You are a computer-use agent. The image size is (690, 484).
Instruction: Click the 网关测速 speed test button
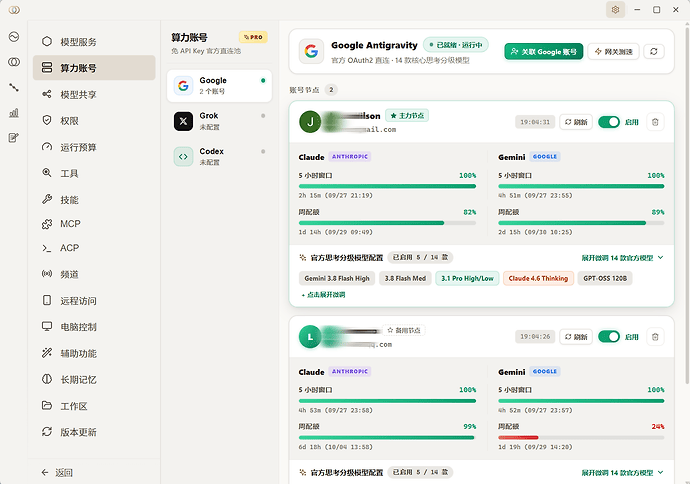coord(613,51)
